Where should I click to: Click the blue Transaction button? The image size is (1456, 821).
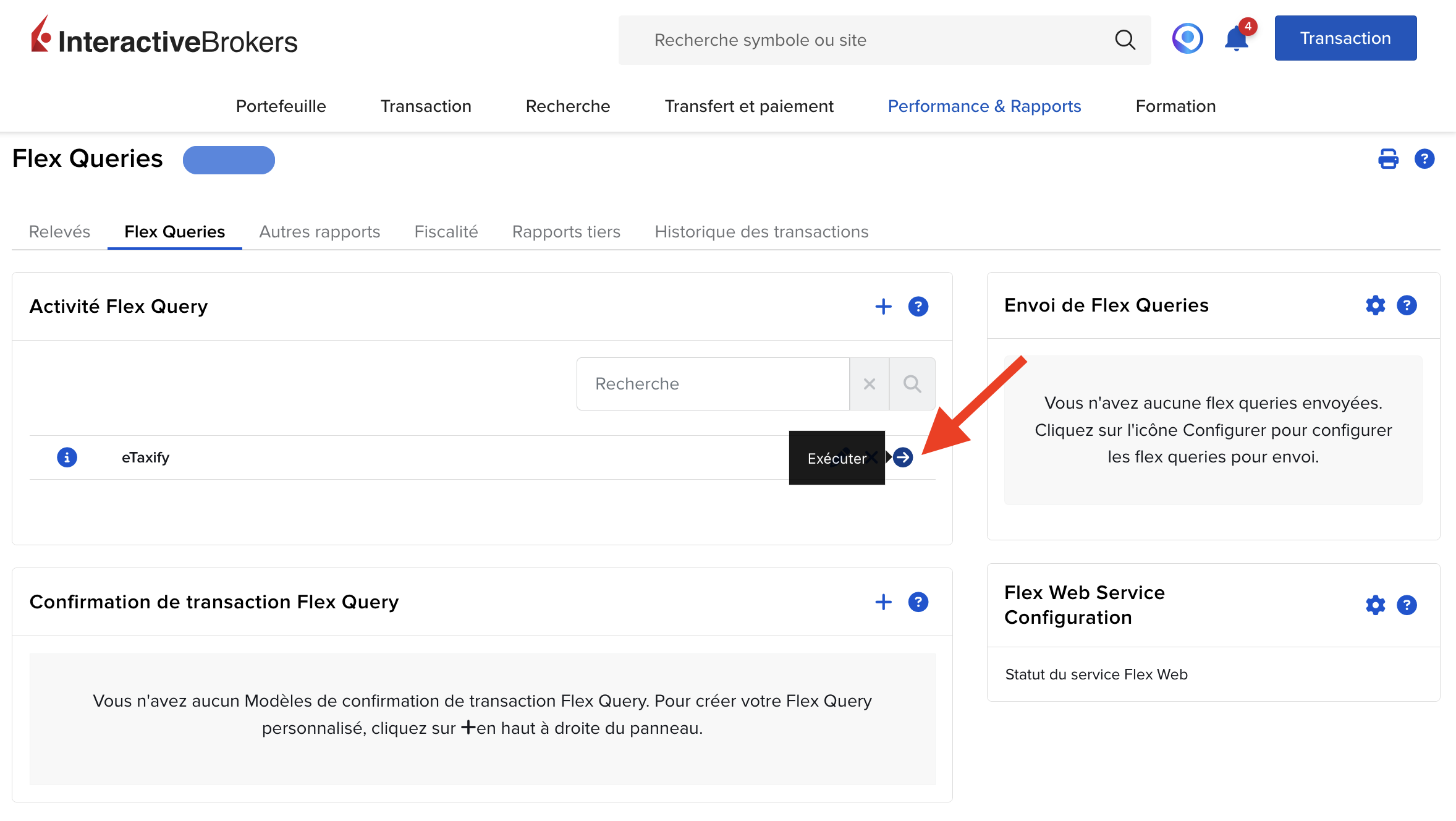tap(1345, 38)
